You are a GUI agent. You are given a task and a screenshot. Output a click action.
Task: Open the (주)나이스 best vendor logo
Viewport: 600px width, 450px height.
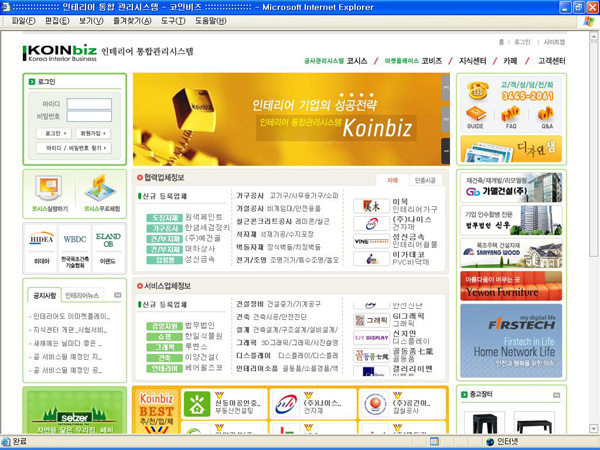tap(286, 404)
